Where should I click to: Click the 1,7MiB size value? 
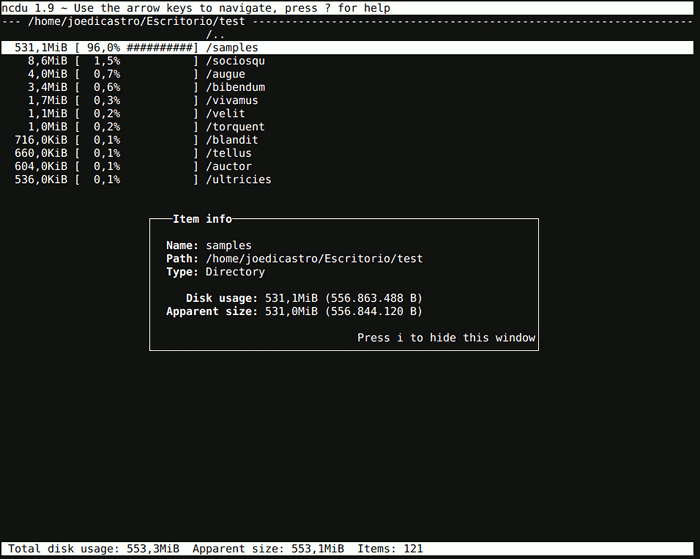click(x=47, y=100)
